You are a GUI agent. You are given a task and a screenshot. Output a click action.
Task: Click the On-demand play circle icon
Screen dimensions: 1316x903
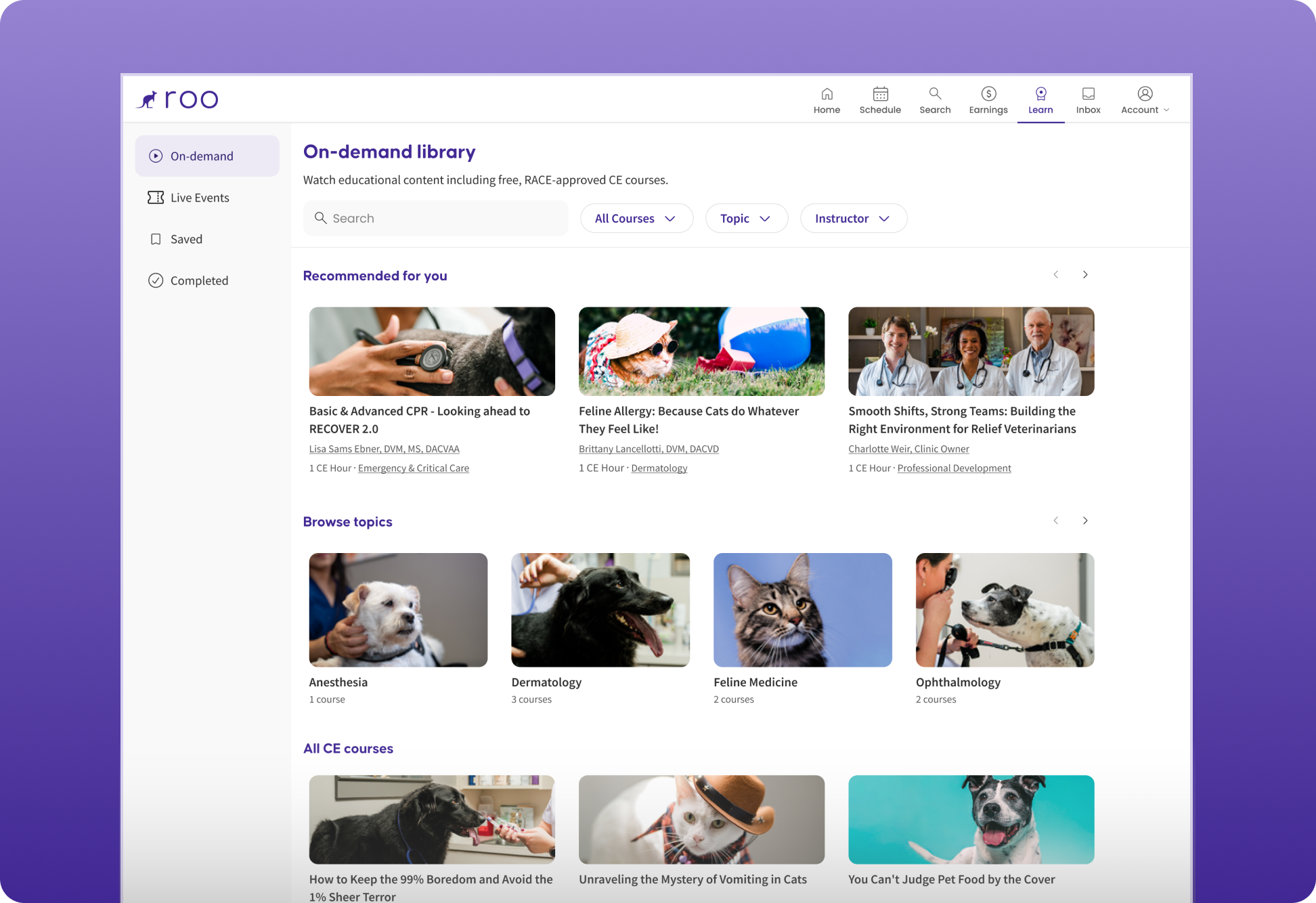[156, 156]
